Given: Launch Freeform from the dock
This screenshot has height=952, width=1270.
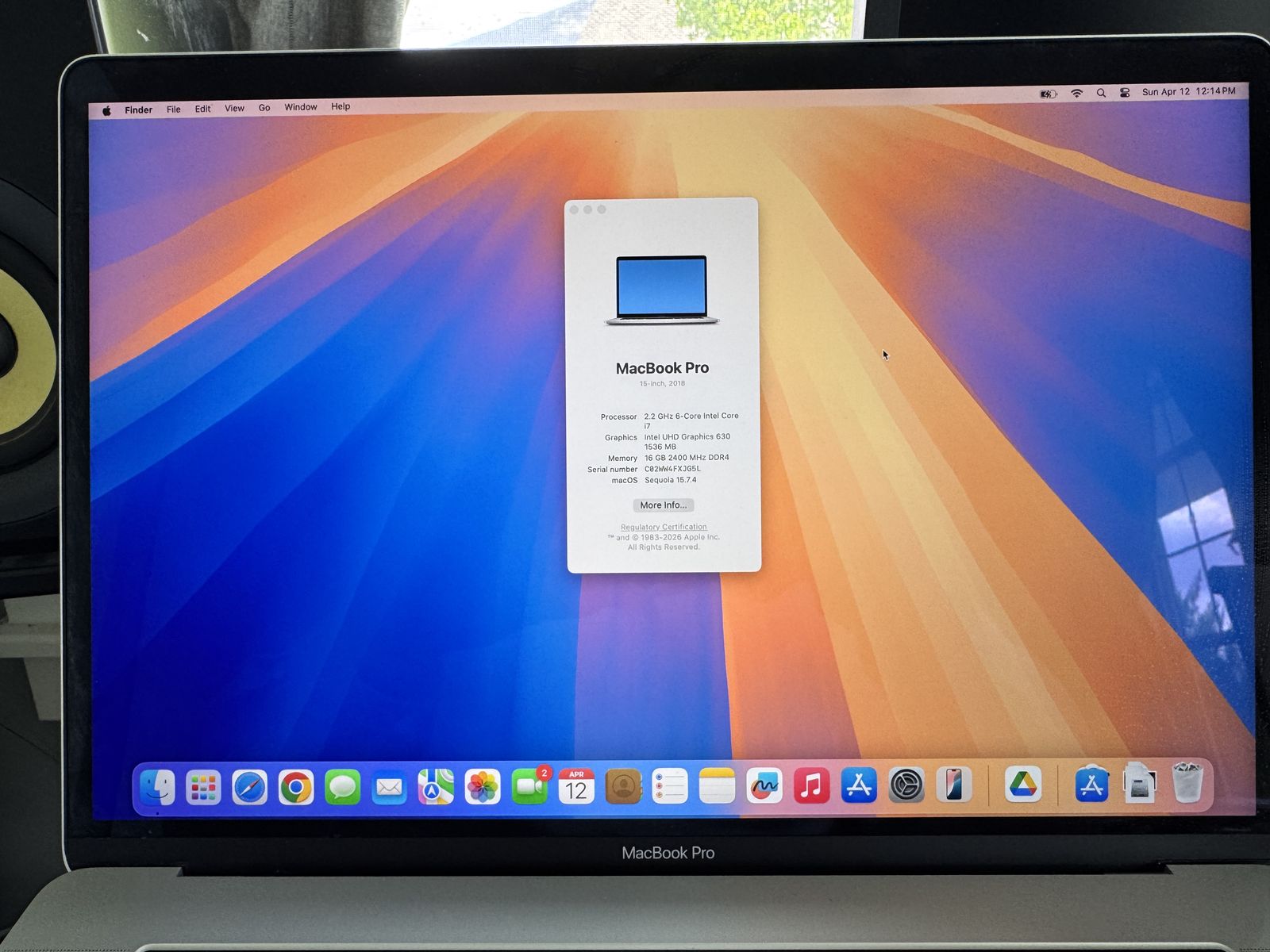Looking at the screenshot, I should click(764, 786).
